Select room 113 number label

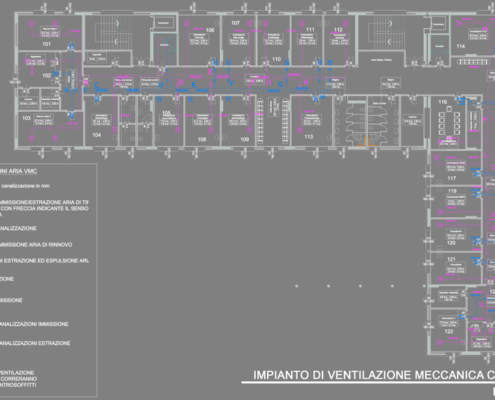[x=309, y=137]
